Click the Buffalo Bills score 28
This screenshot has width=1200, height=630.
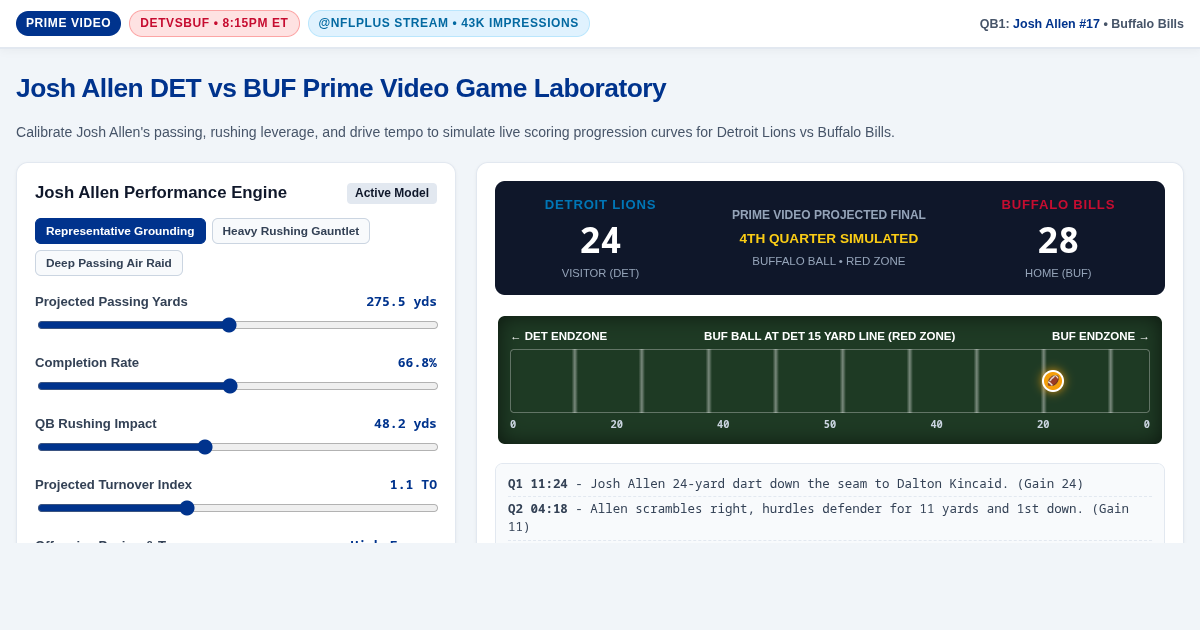pyautogui.click(x=1058, y=241)
